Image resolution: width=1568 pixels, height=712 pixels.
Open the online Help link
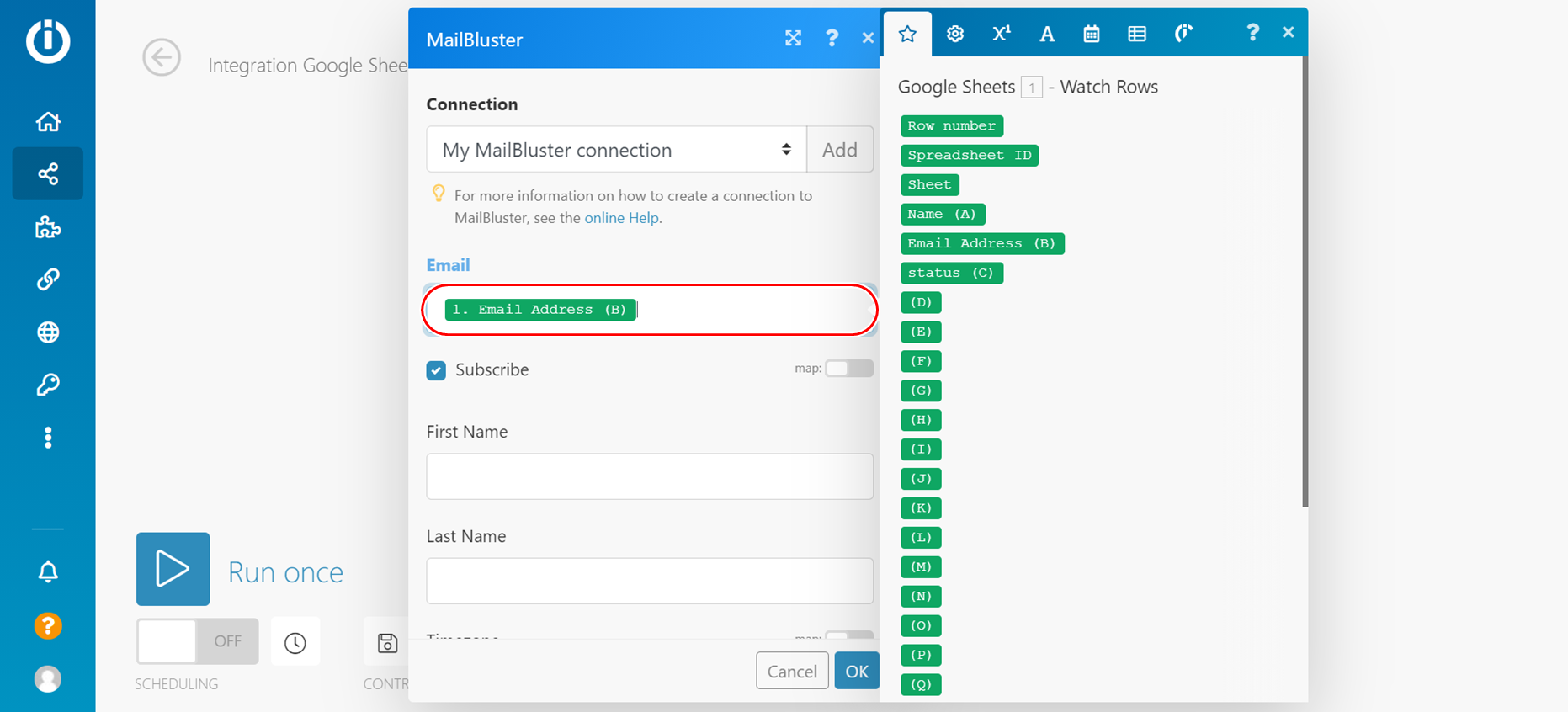[621, 218]
